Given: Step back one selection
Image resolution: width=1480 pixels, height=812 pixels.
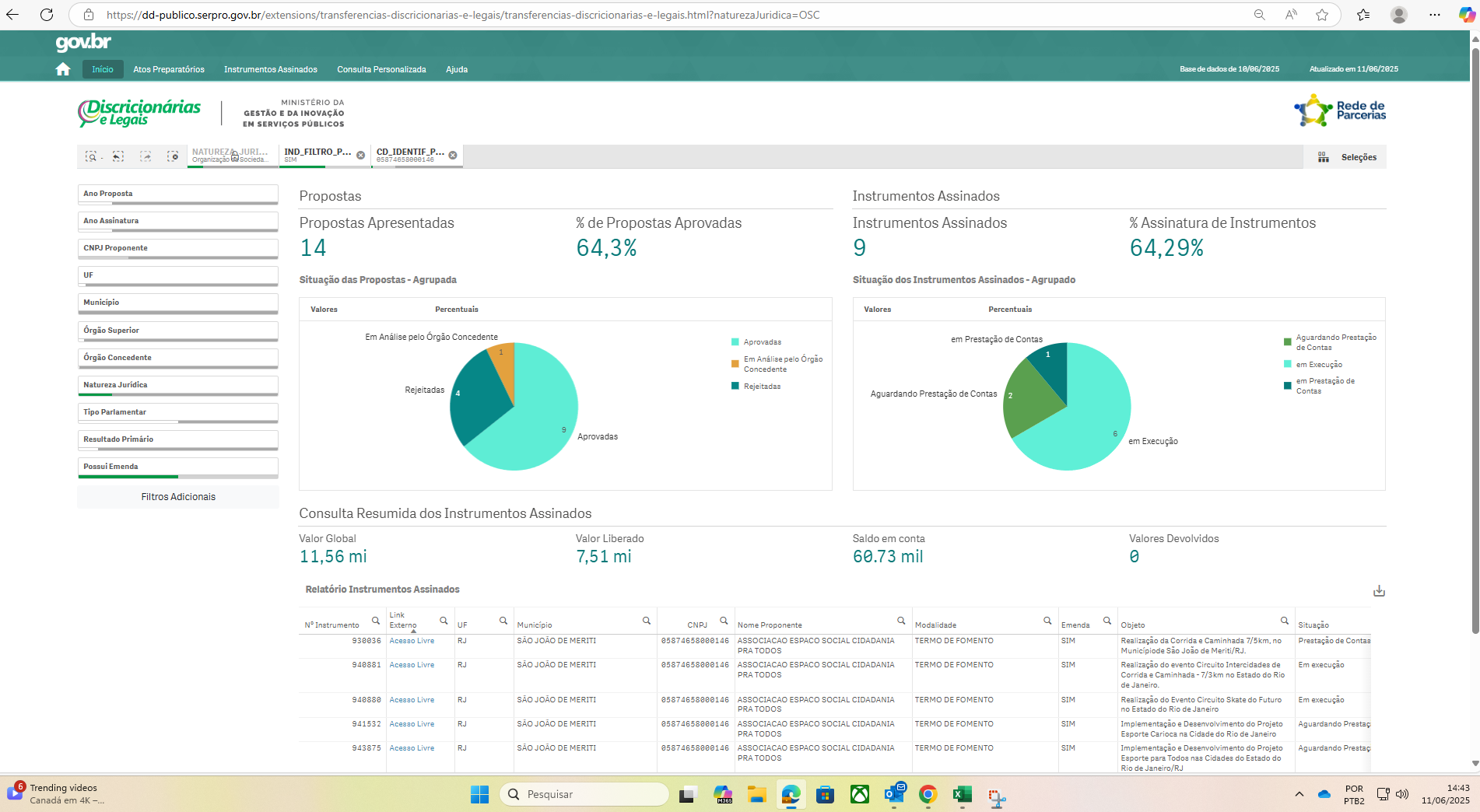Looking at the screenshot, I should click(118, 156).
